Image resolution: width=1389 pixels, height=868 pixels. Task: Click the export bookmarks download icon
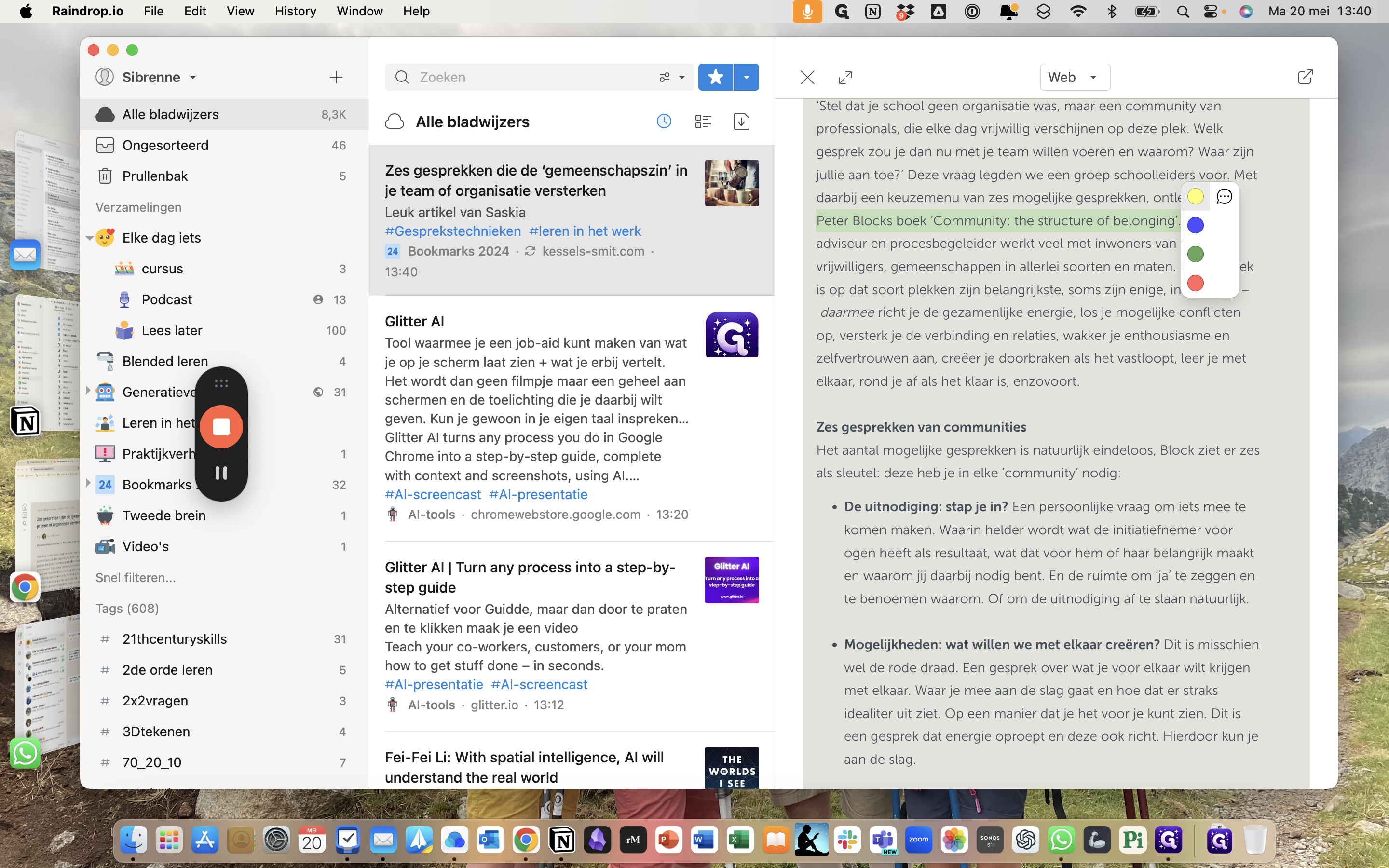pos(742,121)
